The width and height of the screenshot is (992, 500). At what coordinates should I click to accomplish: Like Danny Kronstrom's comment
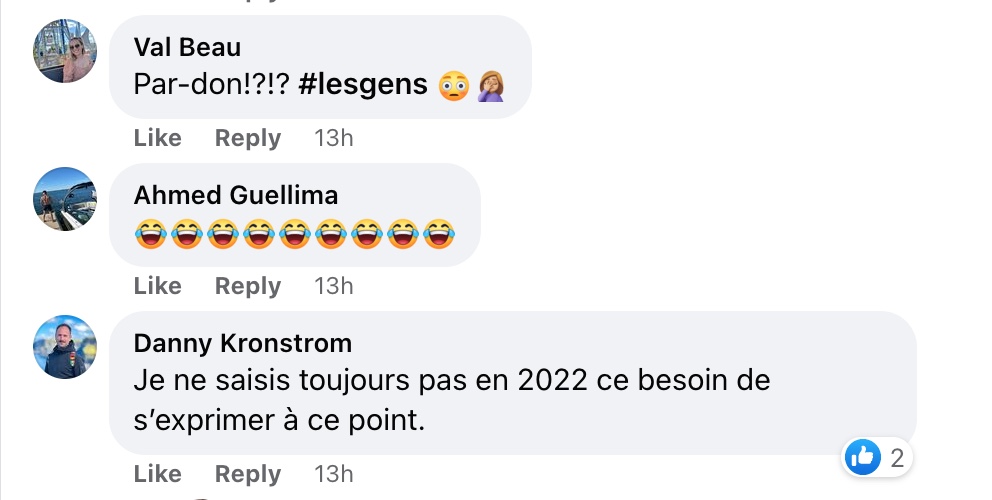click(158, 474)
